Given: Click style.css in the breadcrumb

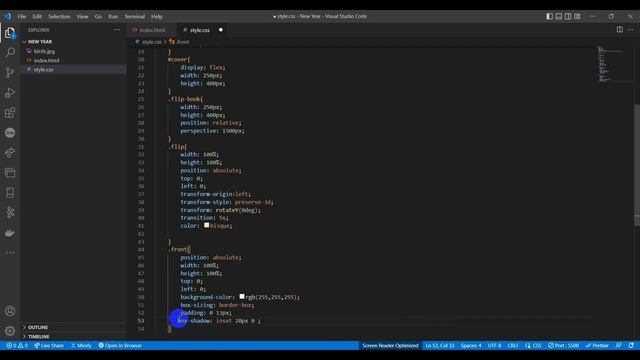Looking at the screenshot, I should (151, 42).
